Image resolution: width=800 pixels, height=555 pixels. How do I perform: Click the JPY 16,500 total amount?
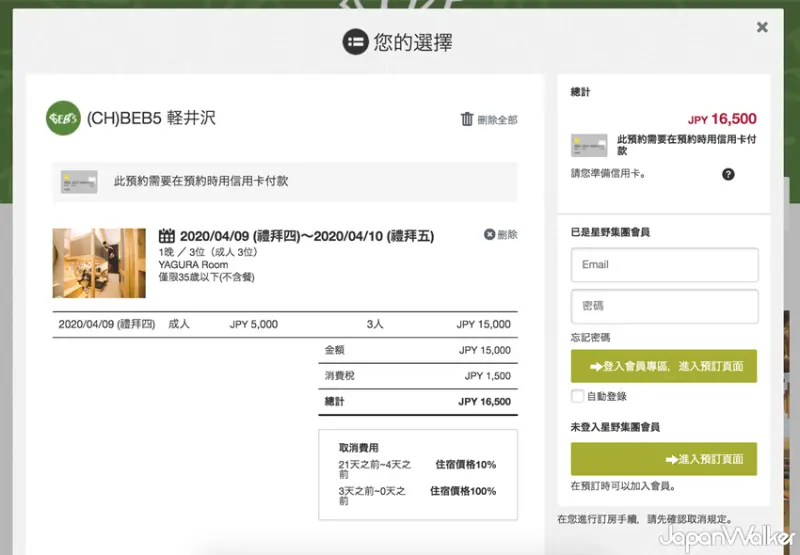point(722,119)
